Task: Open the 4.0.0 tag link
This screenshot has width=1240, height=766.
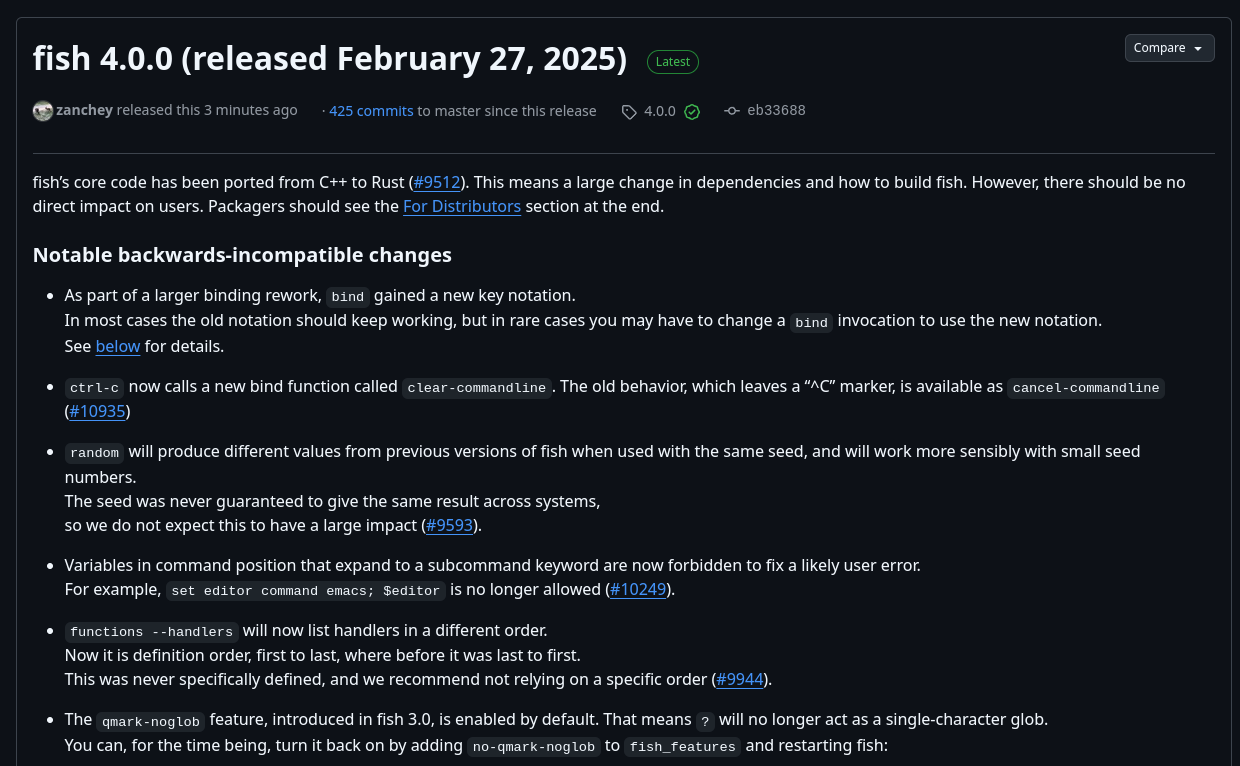Action: click(660, 111)
